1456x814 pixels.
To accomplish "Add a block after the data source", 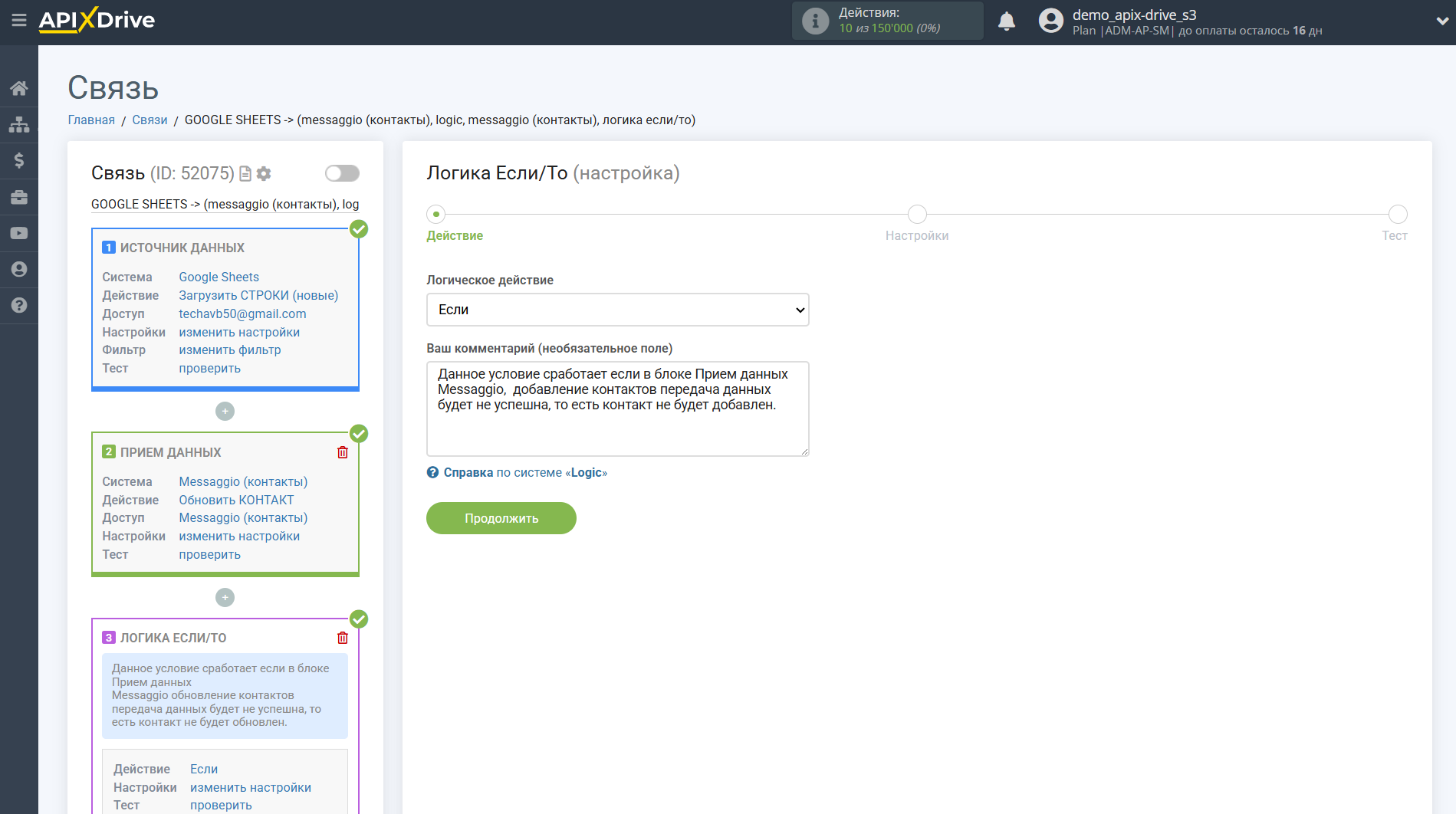I will [x=225, y=412].
